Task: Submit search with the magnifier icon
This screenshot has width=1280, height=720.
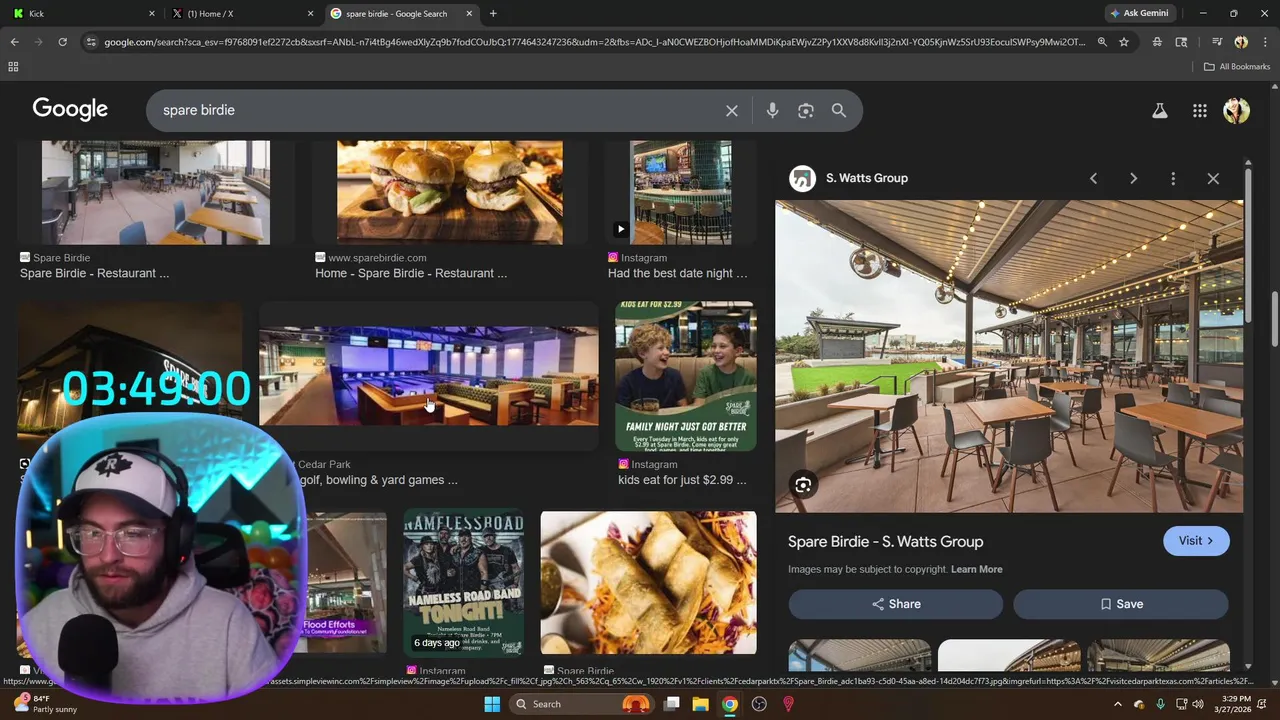Action: click(839, 110)
